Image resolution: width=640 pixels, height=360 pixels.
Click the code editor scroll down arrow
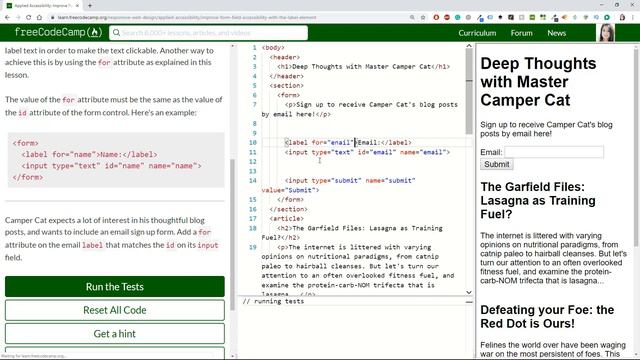[469, 292]
